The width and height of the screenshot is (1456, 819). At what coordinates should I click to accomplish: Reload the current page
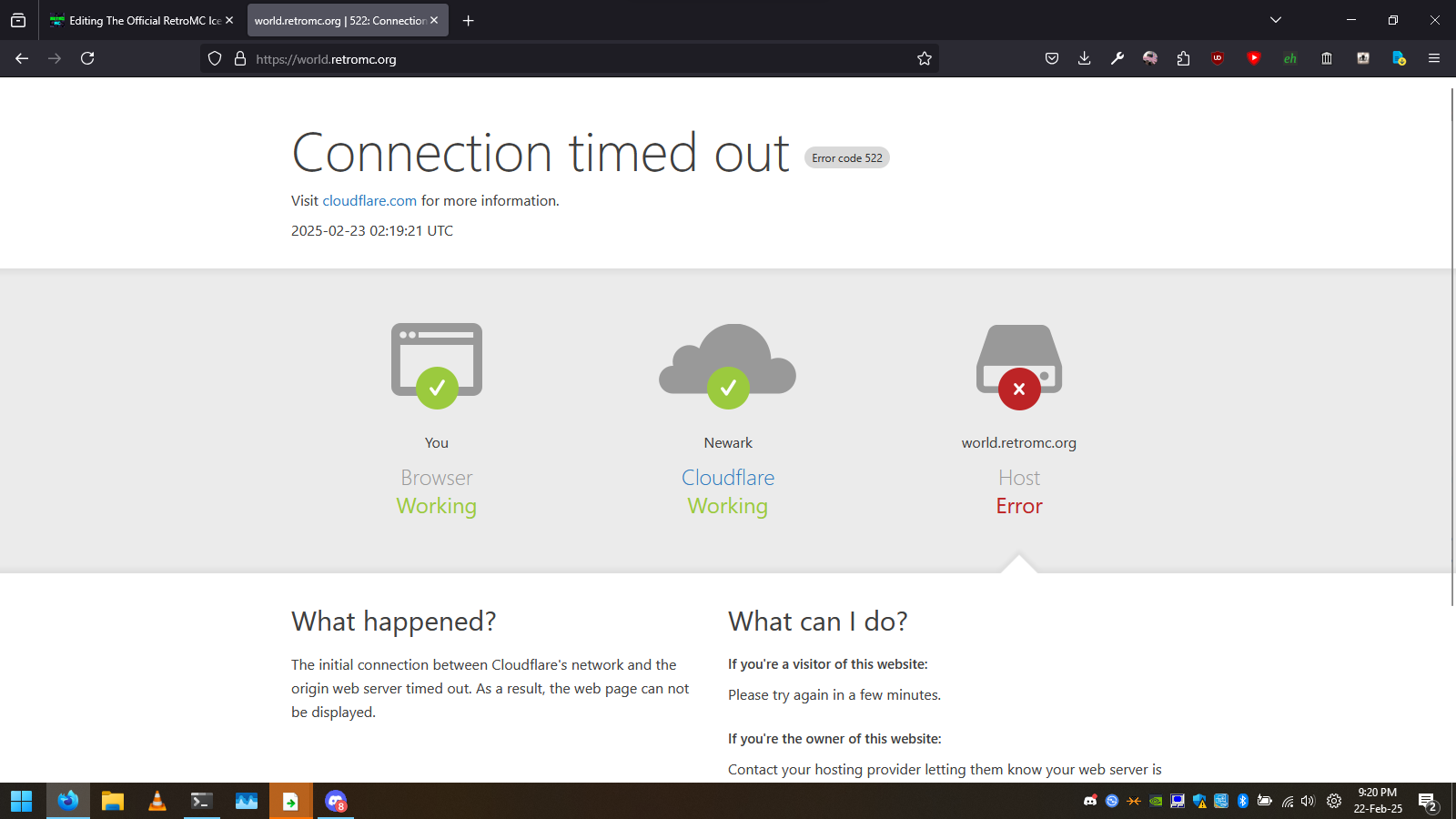[87, 58]
